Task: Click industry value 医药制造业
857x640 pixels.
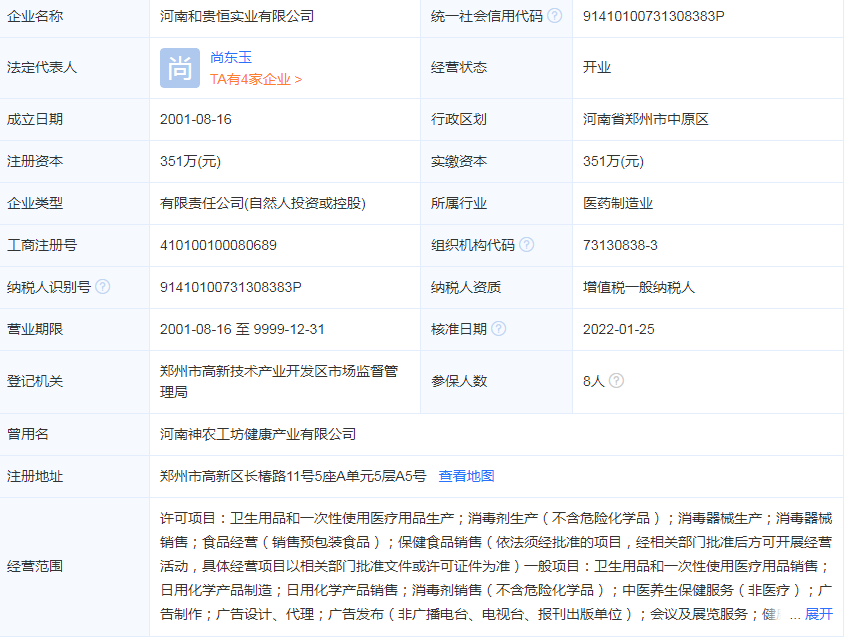Action: click(x=618, y=203)
